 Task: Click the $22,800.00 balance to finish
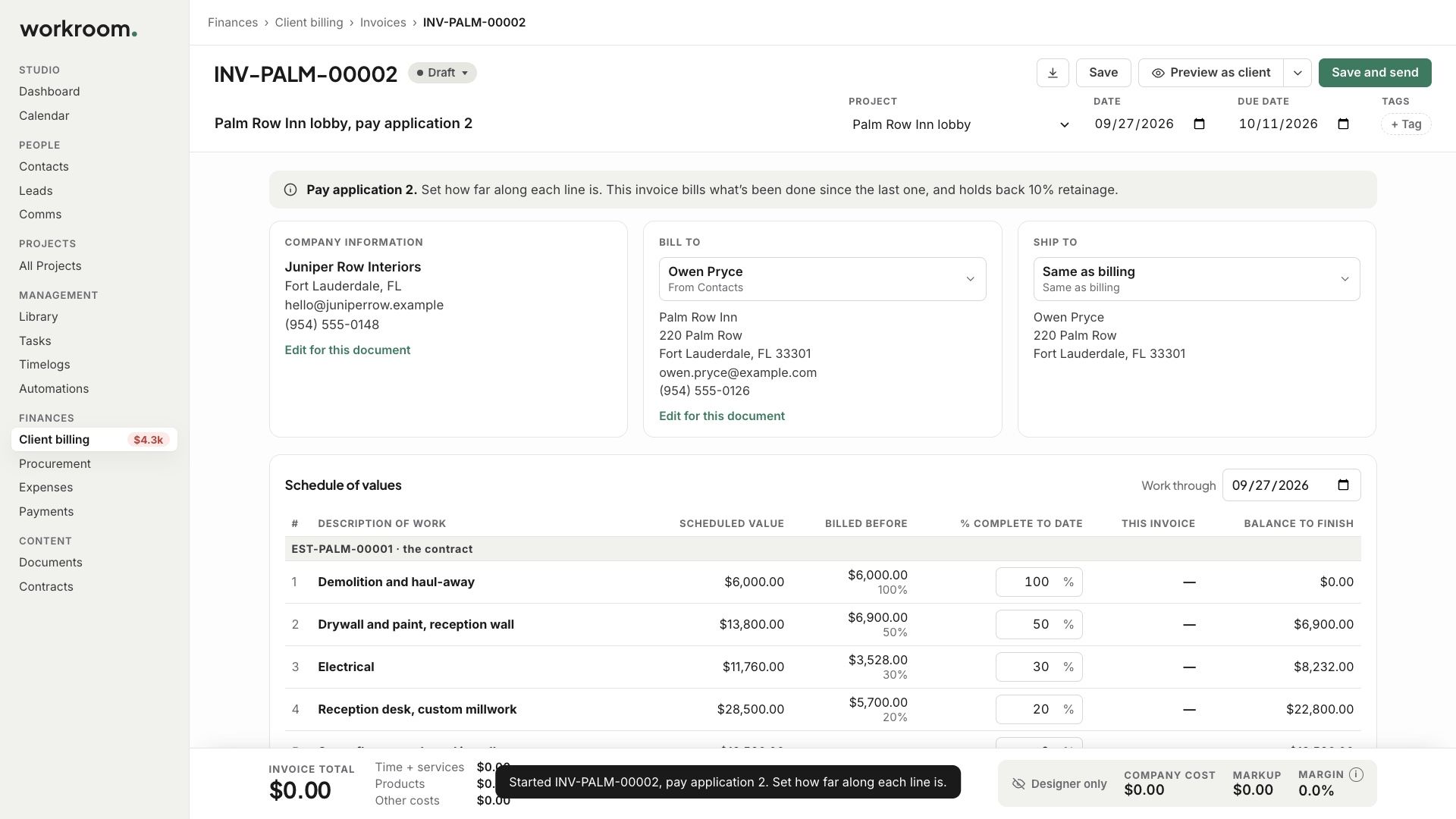(x=1319, y=710)
